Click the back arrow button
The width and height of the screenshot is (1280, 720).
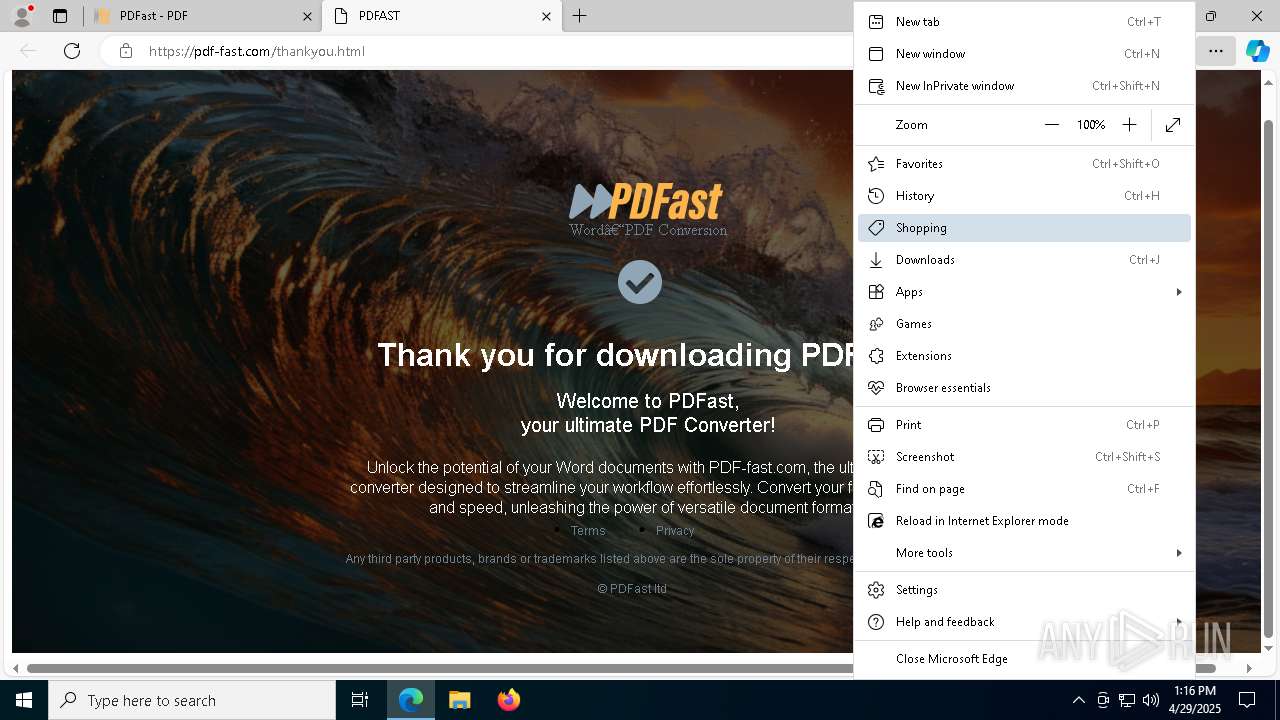(28, 51)
